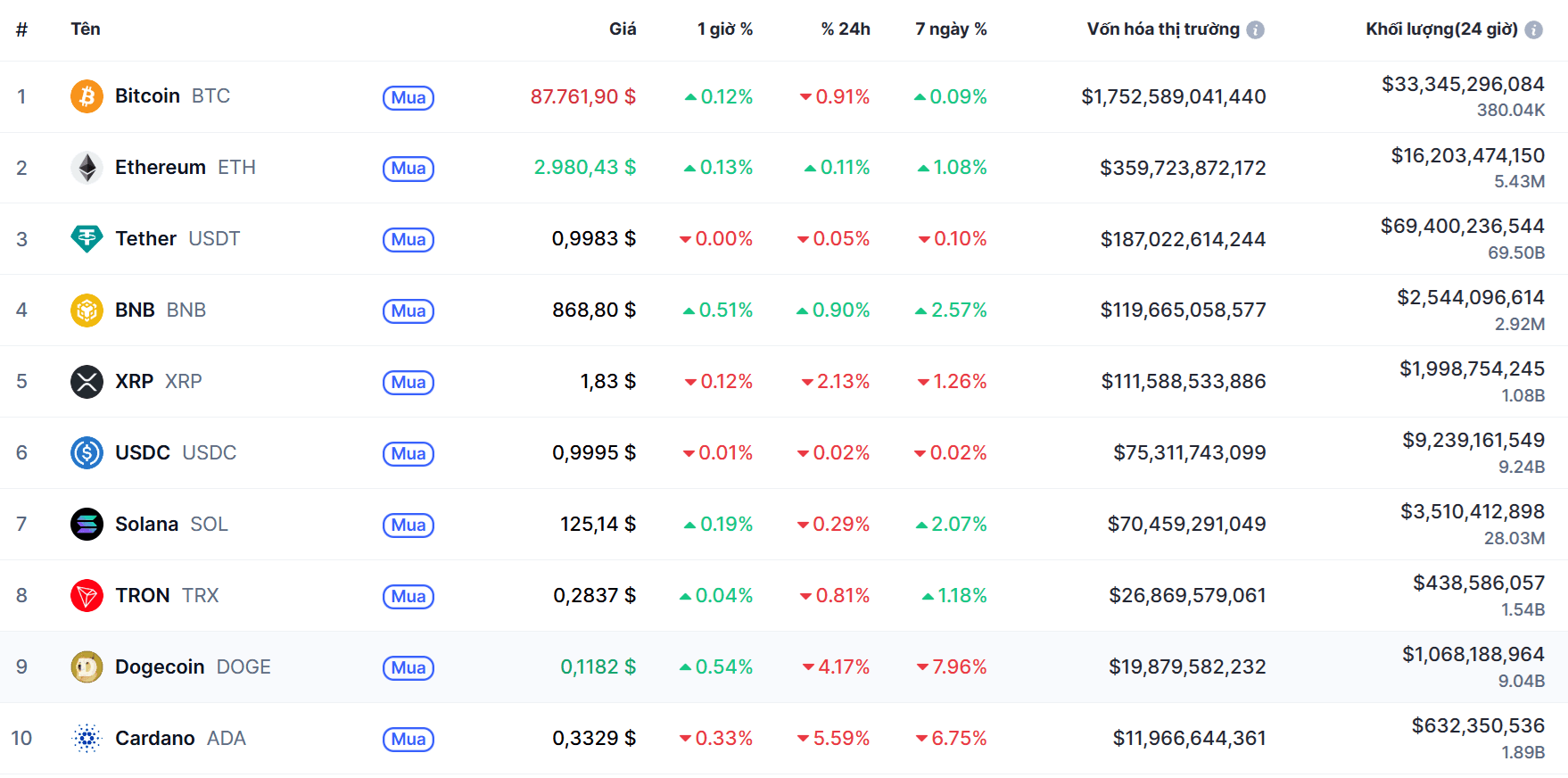This screenshot has height=778, width=1568.
Task: Click Ethereum price 2.980,43 $
Action: 585,168
